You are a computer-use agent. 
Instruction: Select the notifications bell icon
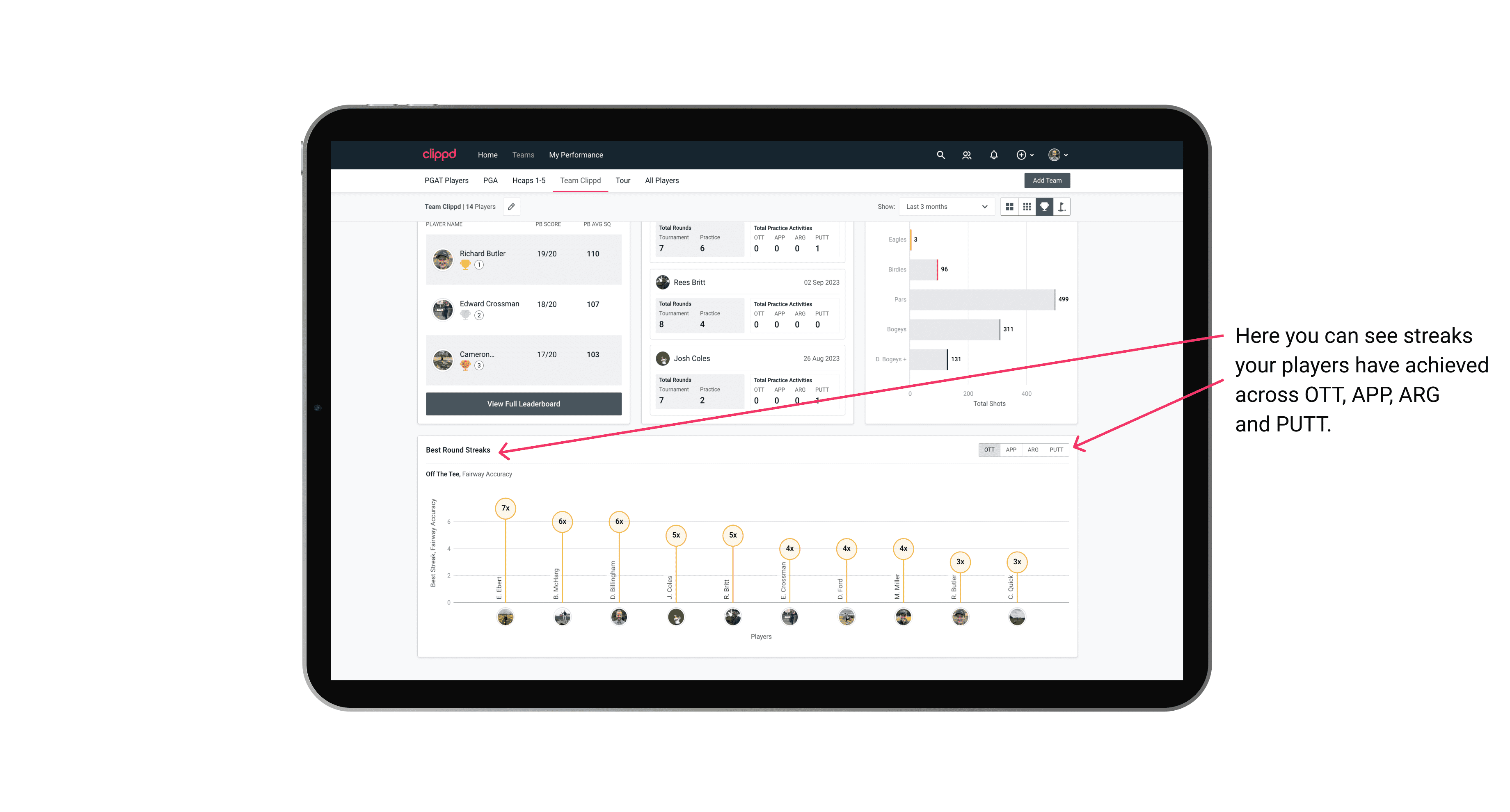coord(992,155)
